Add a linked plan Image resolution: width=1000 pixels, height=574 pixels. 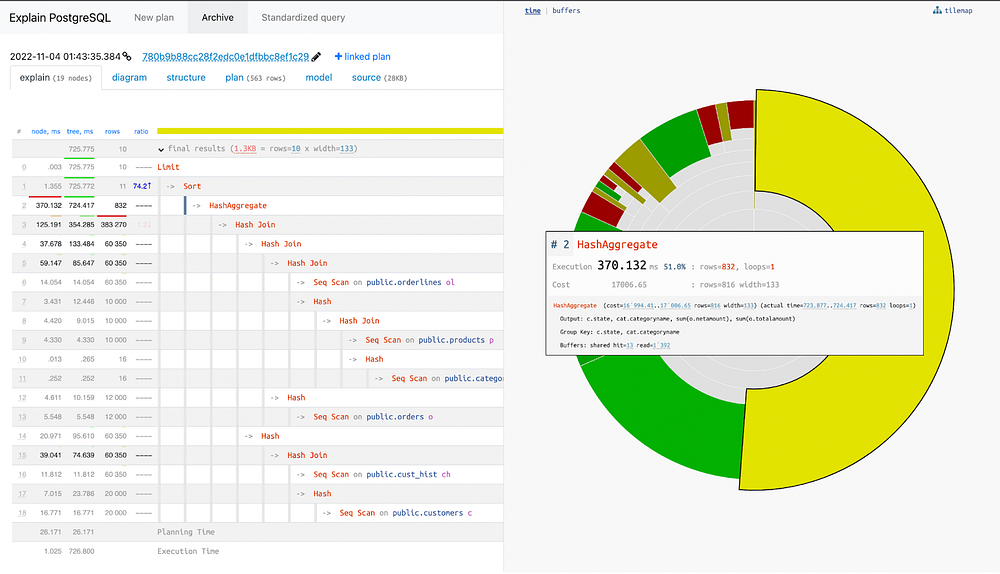362,57
